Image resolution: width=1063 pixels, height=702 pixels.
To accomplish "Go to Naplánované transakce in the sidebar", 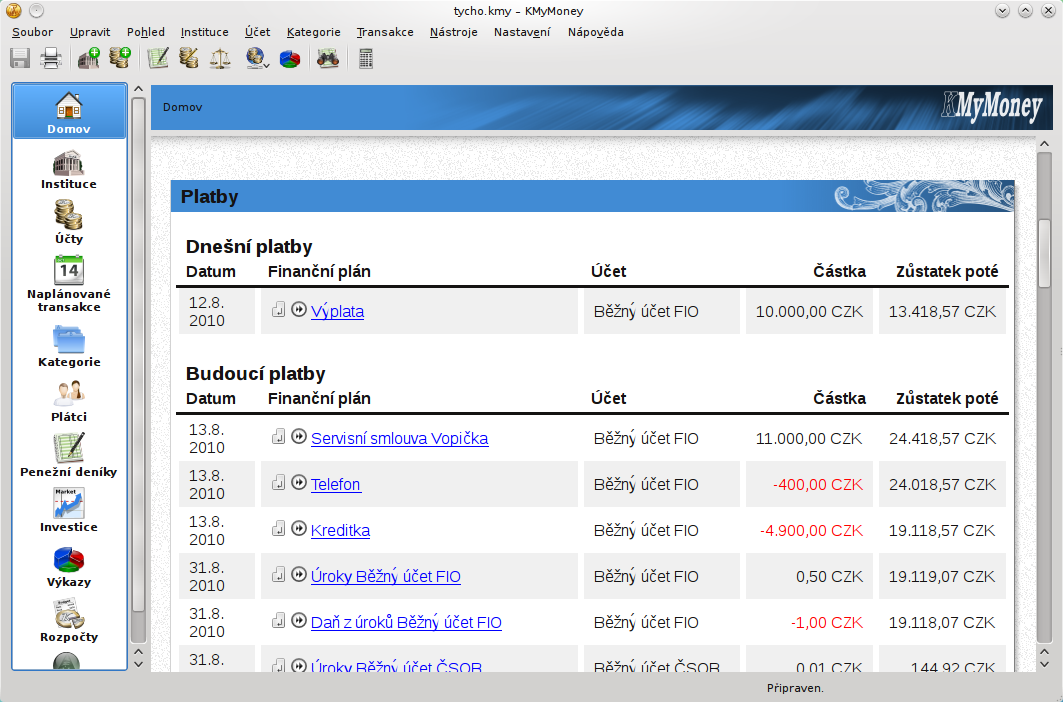I will pyautogui.click(x=69, y=283).
